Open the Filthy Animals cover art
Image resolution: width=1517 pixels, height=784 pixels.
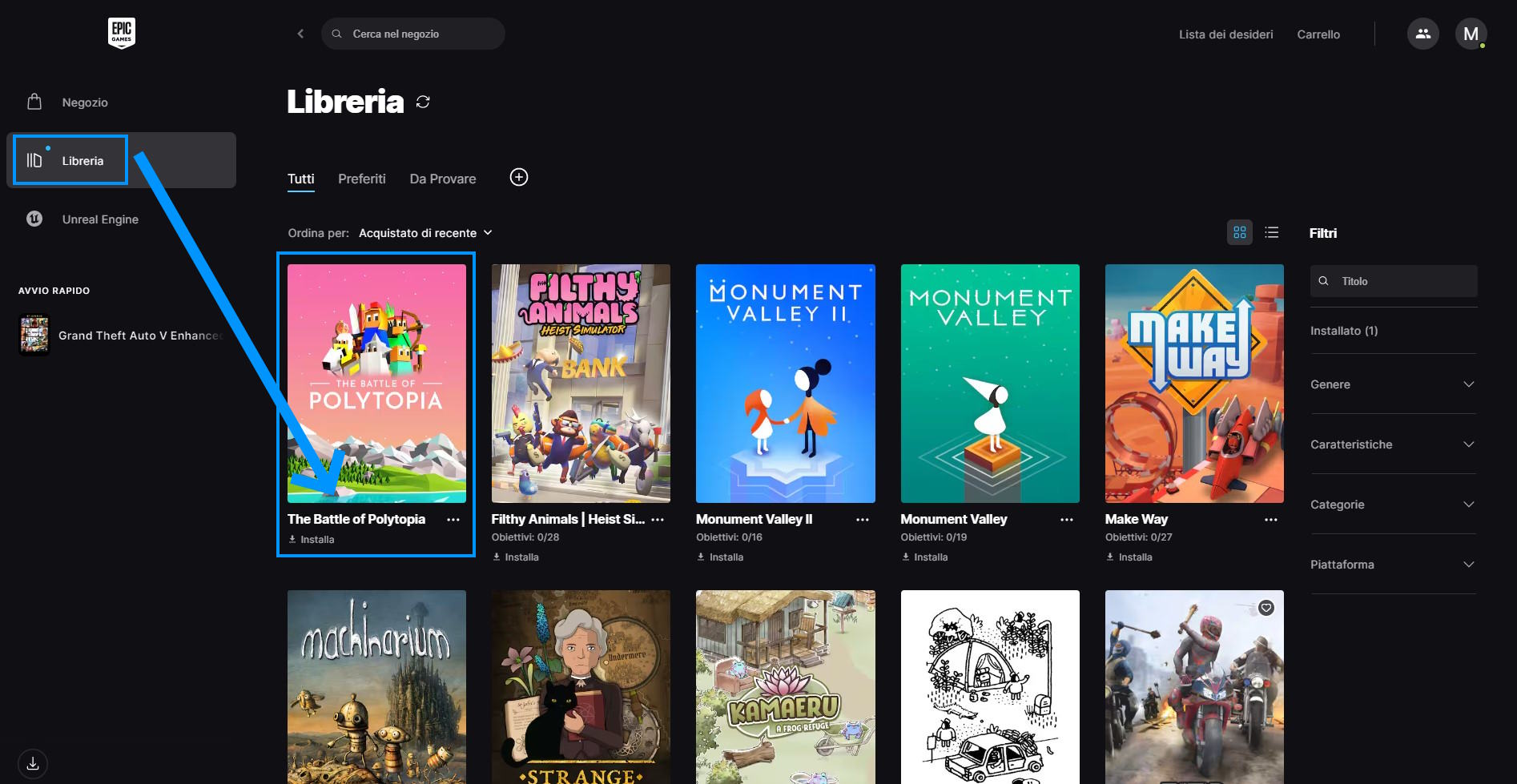pyautogui.click(x=581, y=384)
